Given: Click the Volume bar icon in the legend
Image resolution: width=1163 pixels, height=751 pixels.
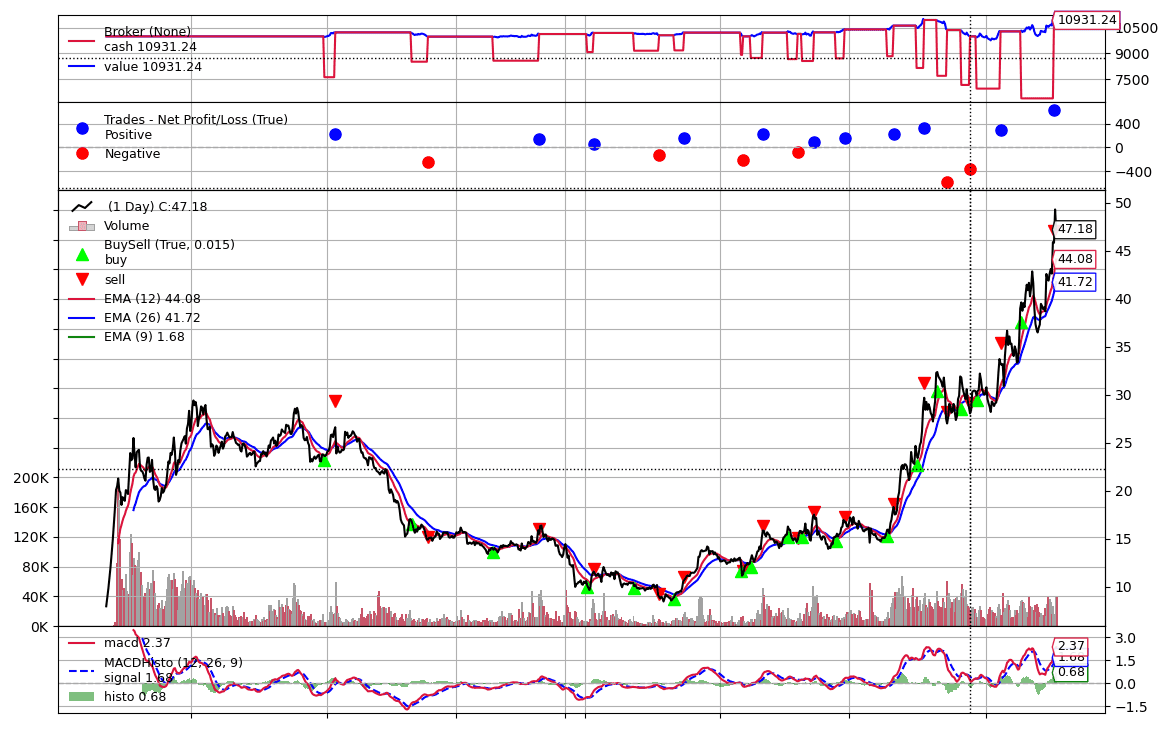Looking at the screenshot, I should coord(82,227).
